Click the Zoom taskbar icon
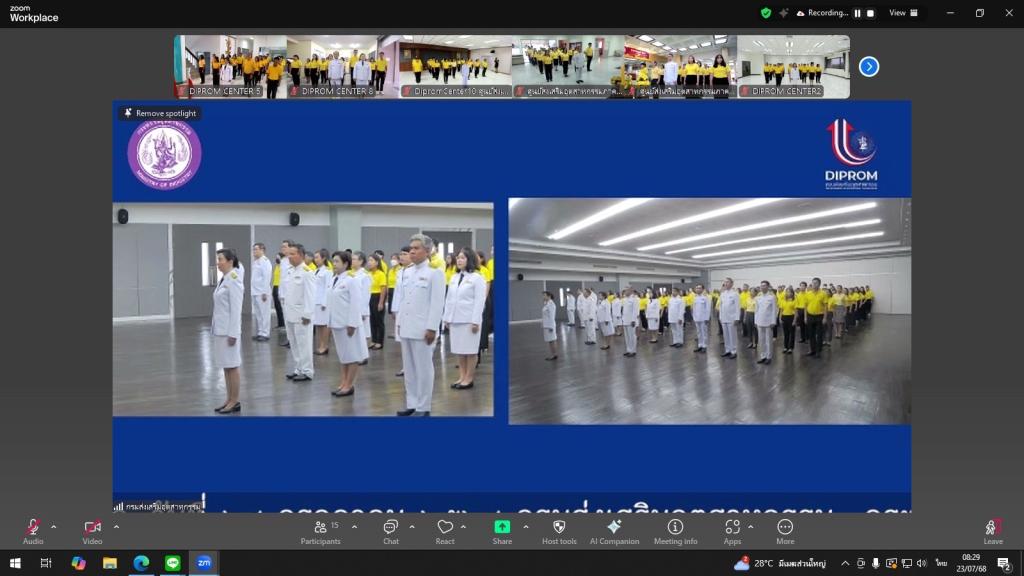Image resolution: width=1024 pixels, height=576 pixels. point(204,563)
